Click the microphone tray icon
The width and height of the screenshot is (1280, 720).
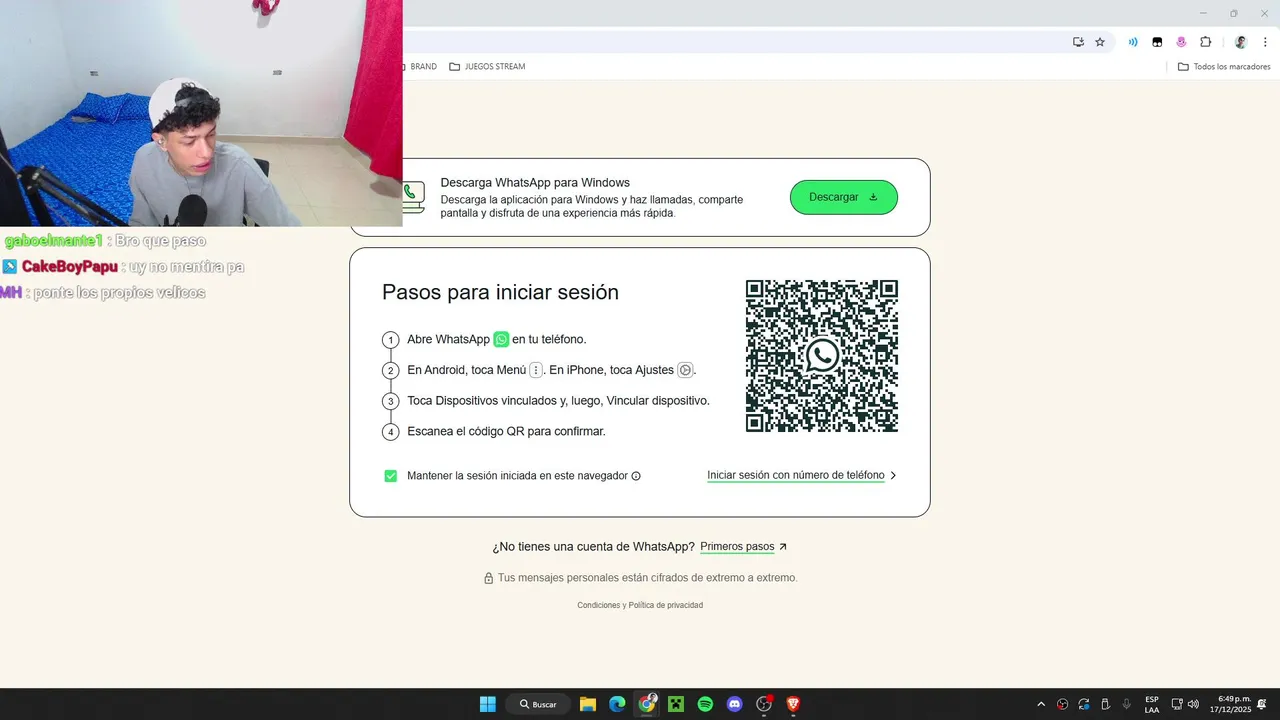(x=1127, y=704)
